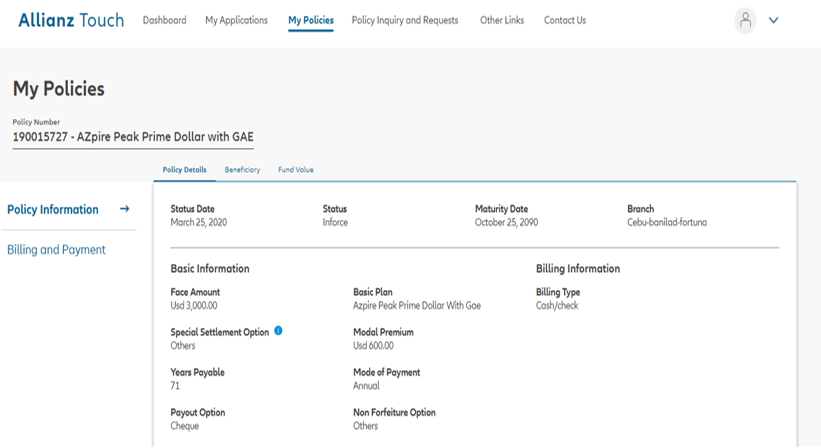This screenshot has height=448, width=821.
Task: Click the My Policies page heading
Action: pyautogui.click(x=58, y=89)
